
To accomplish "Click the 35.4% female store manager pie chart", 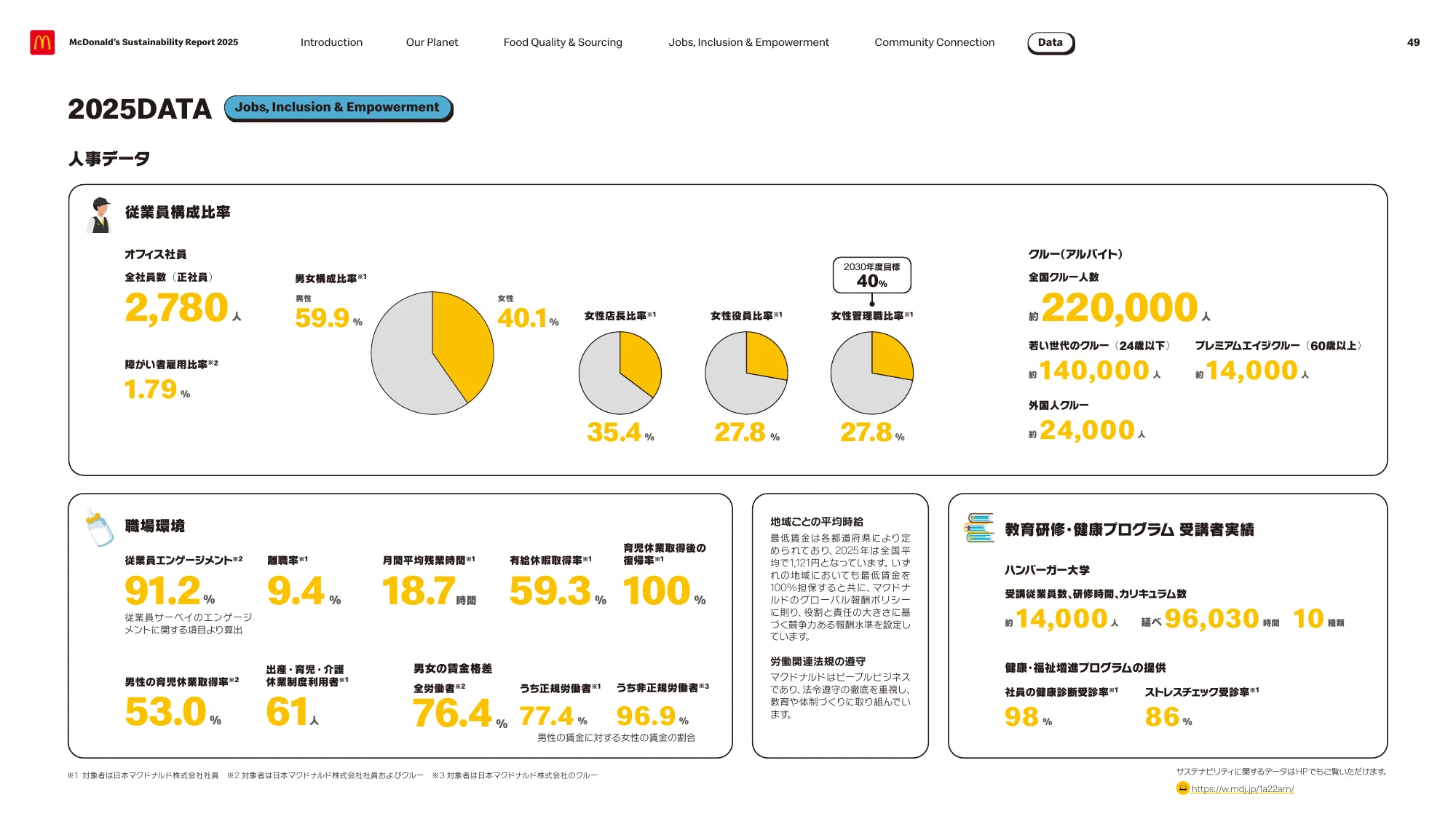I will tap(620, 373).
